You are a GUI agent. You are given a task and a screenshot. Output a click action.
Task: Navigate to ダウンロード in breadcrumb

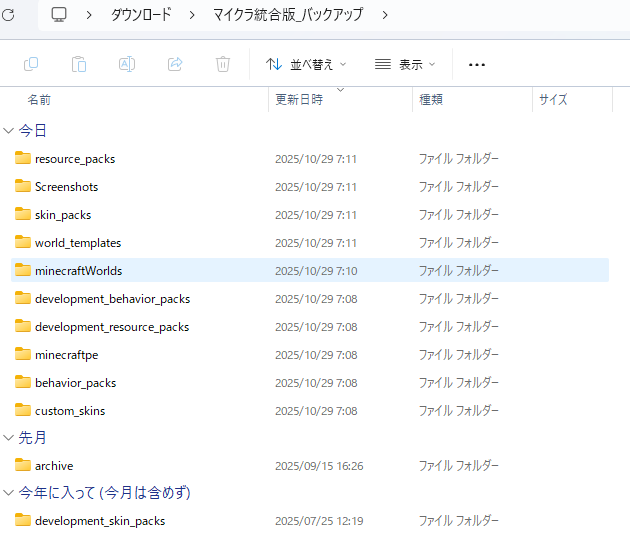coord(140,15)
